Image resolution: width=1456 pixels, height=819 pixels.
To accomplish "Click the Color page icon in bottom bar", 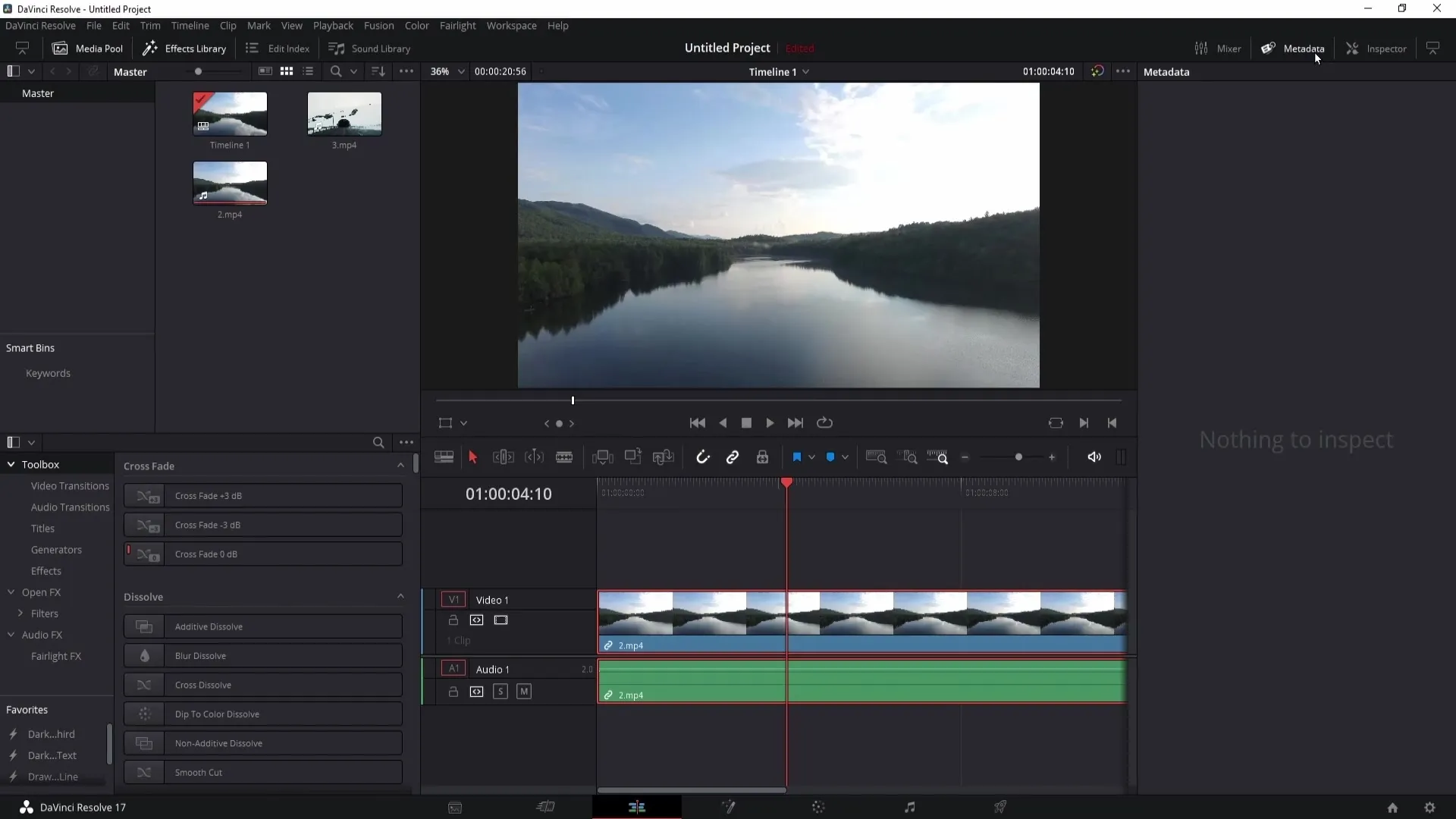I will 820,807.
